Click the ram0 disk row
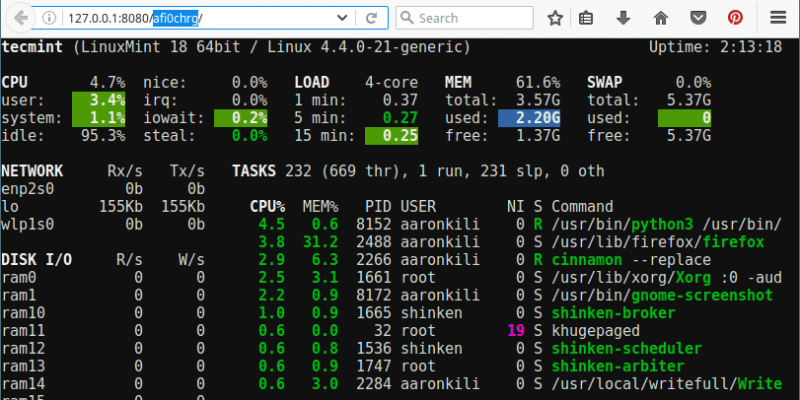This screenshot has height=400, width=800. [103, 278]
